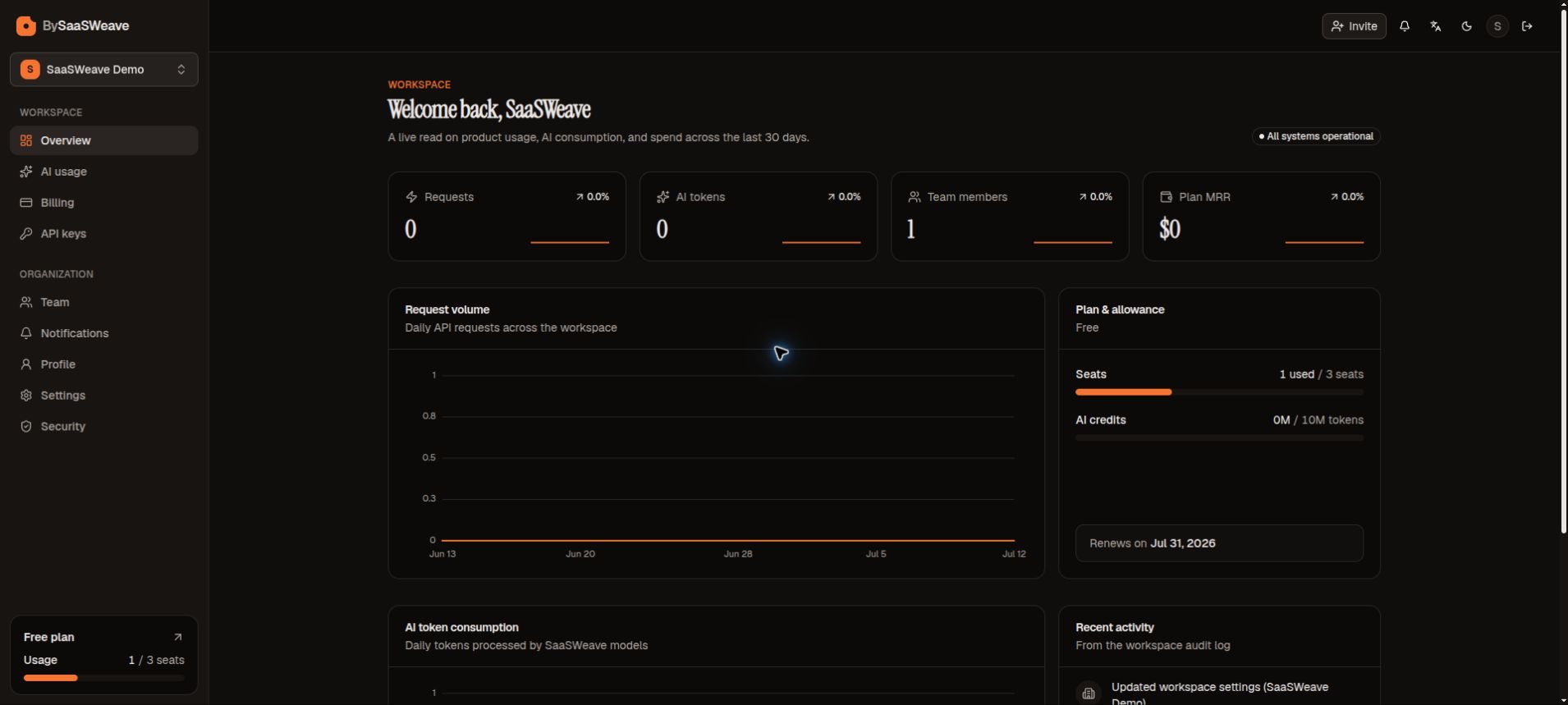Click the workspace settings activity icon
The width and height of the screenshot is (1568, 705).
coord(1089,694)
